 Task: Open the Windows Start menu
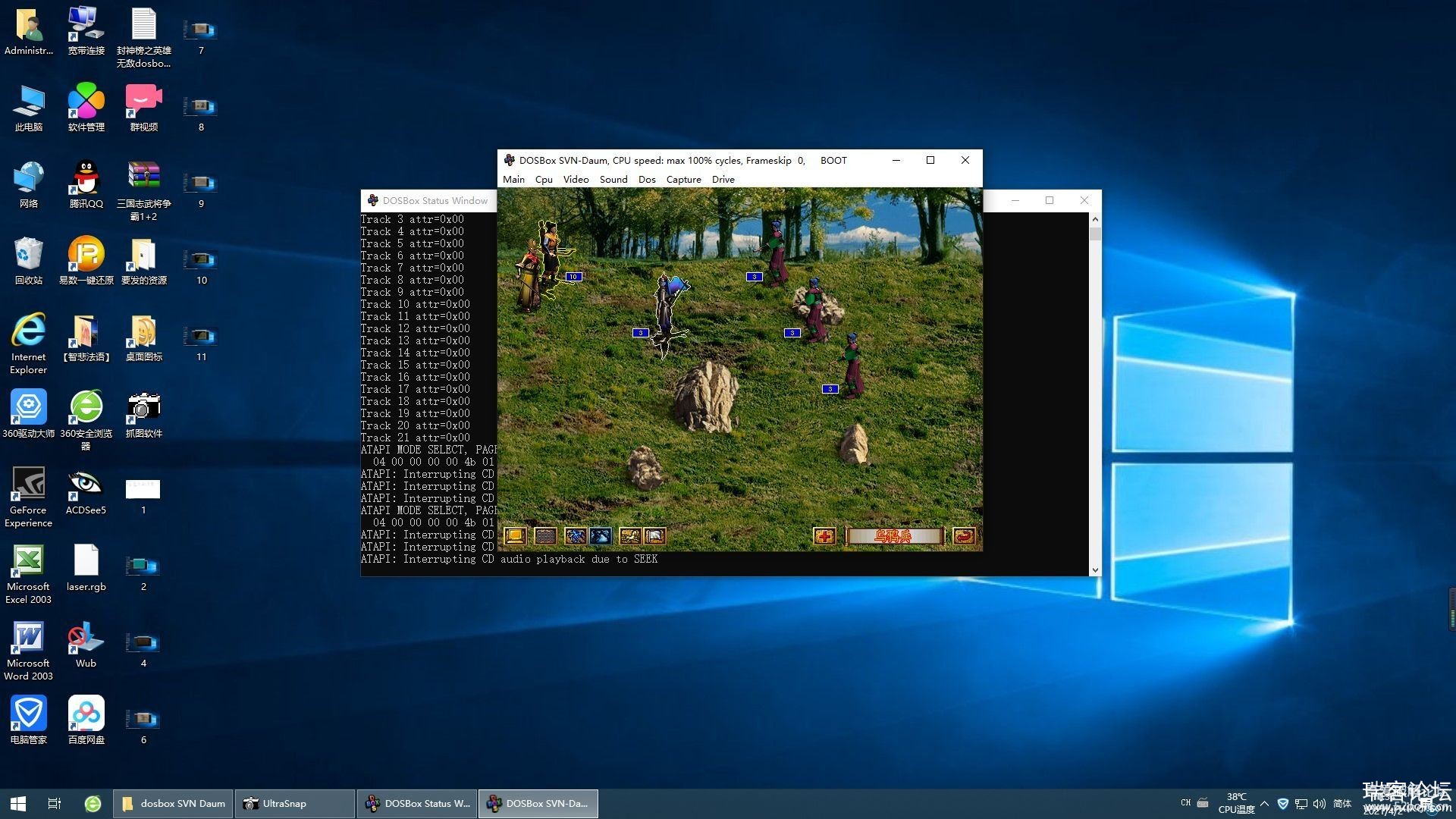click(18, 804)
